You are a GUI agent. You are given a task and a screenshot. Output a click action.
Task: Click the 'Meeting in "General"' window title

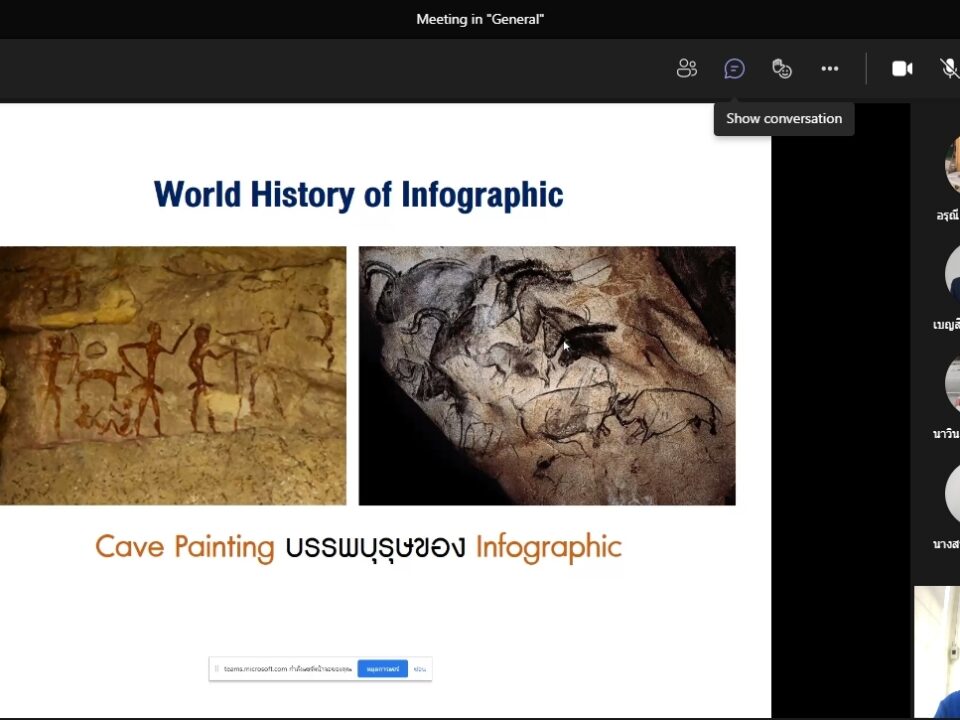(x=480, y=19)
